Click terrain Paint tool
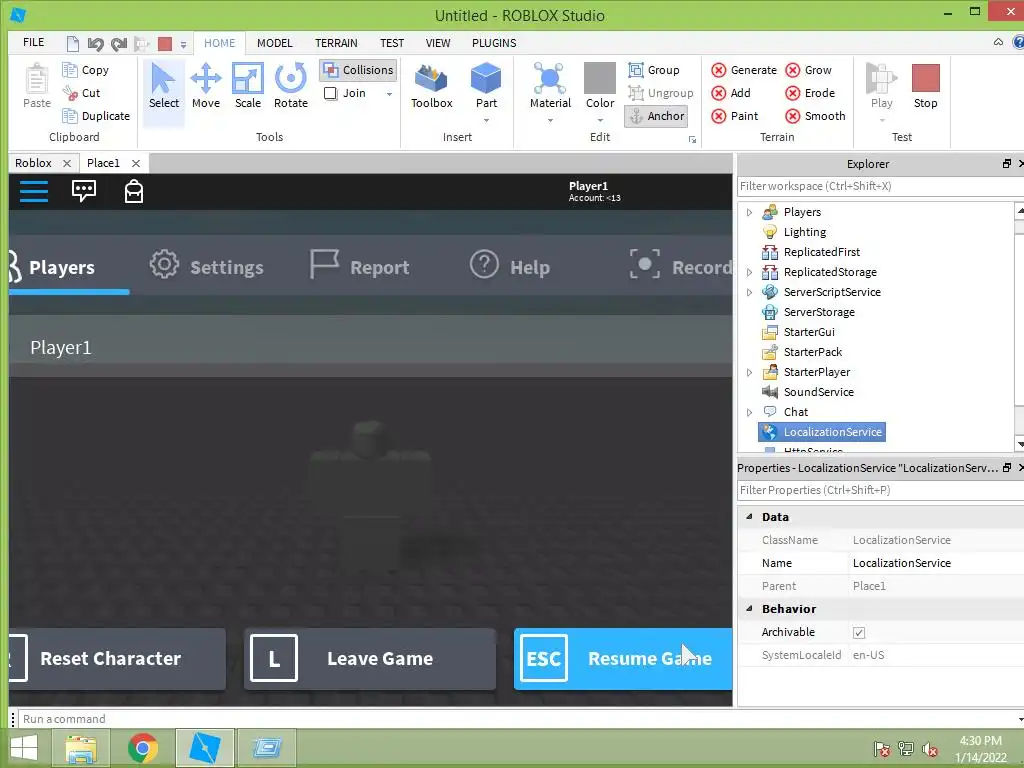This screenshot has width=1024, height=768. [735, 116]
